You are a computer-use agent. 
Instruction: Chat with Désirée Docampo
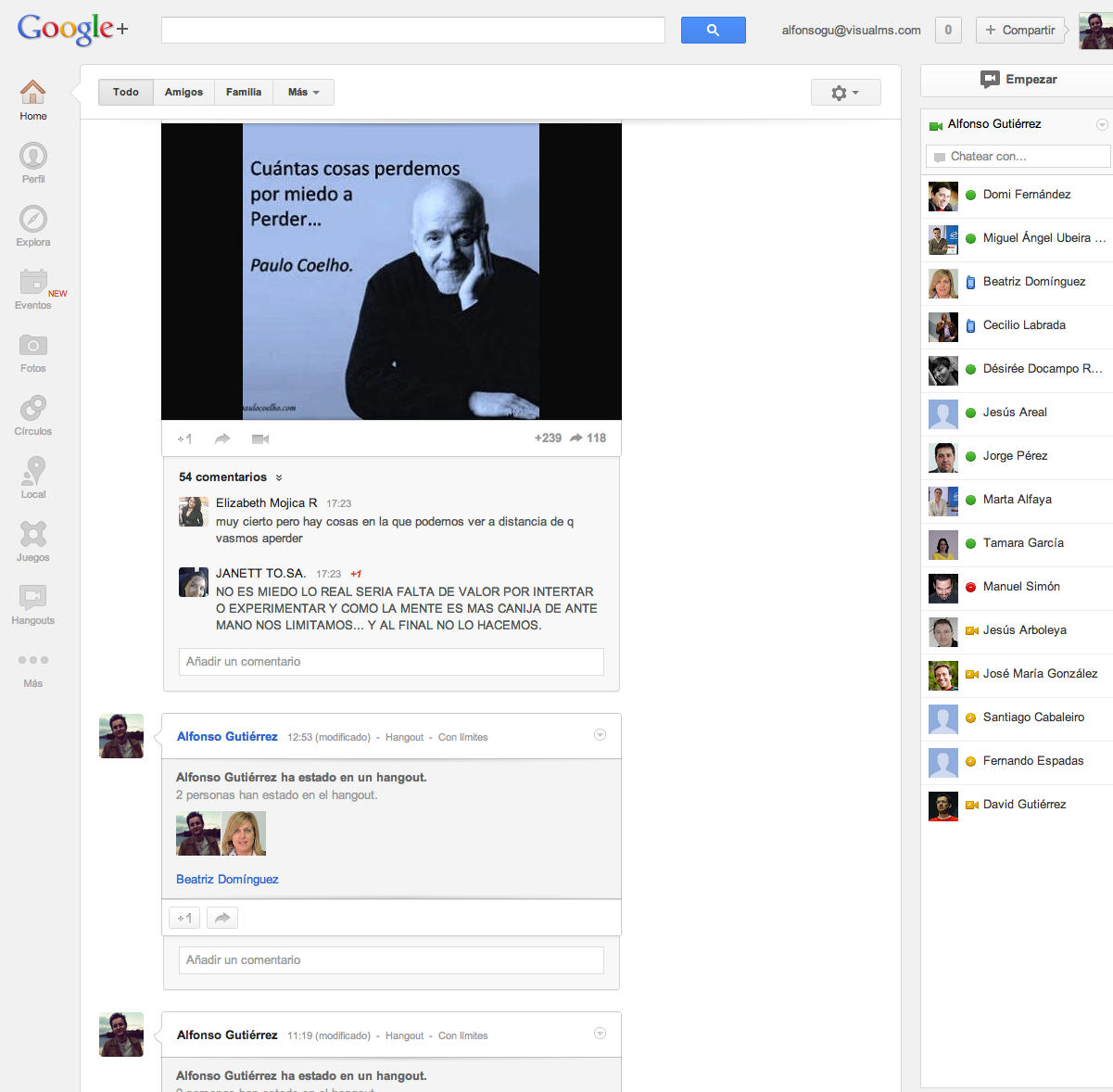point(1017,369)
